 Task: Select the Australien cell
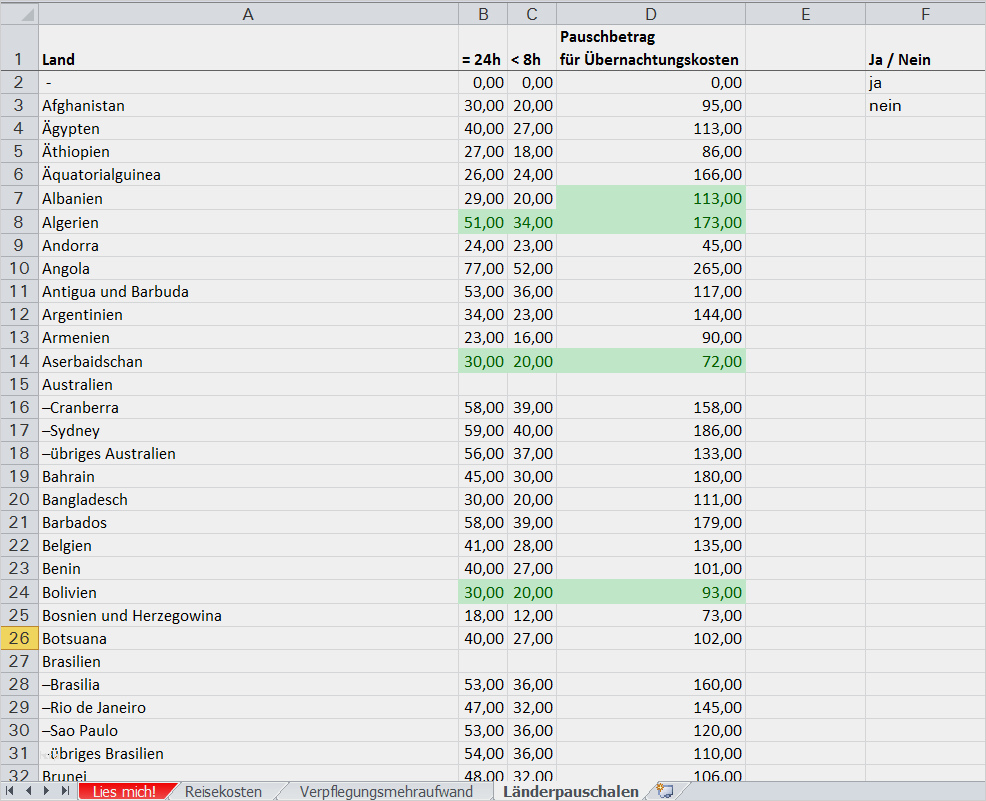click(248, 384)
